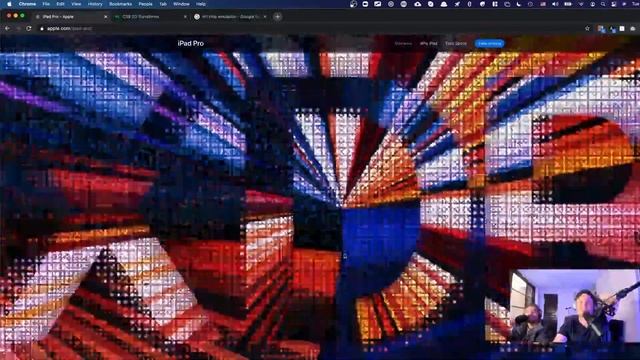Open the People menu

click(x=145, y=4)
